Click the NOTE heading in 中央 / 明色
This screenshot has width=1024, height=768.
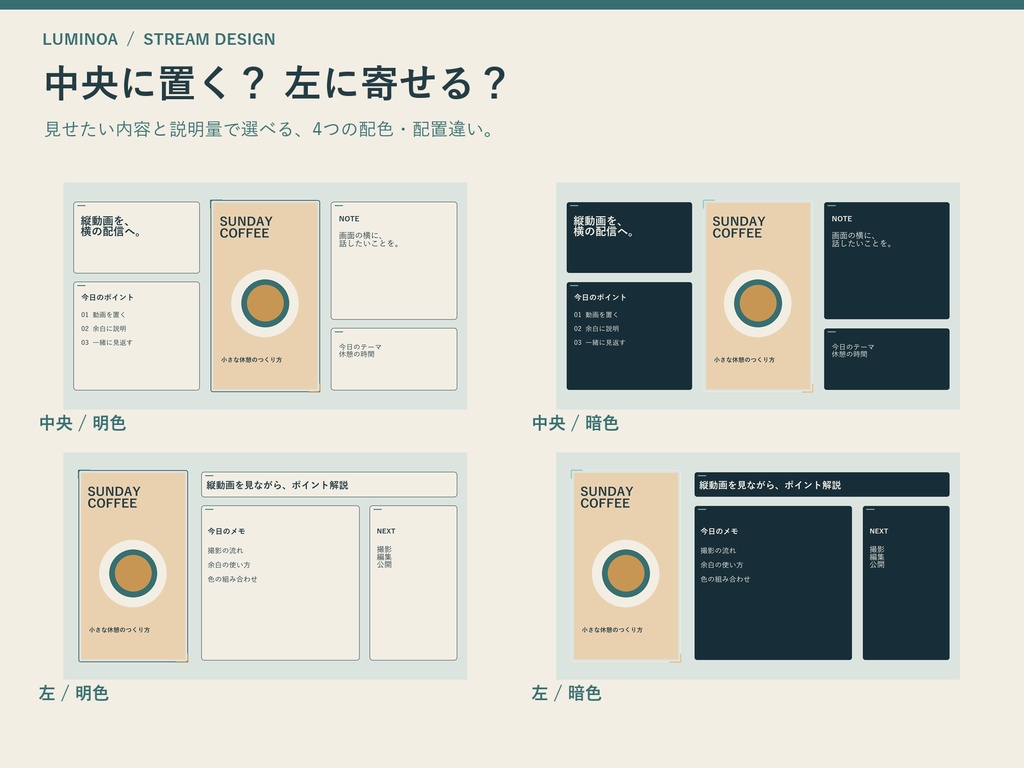349,219
